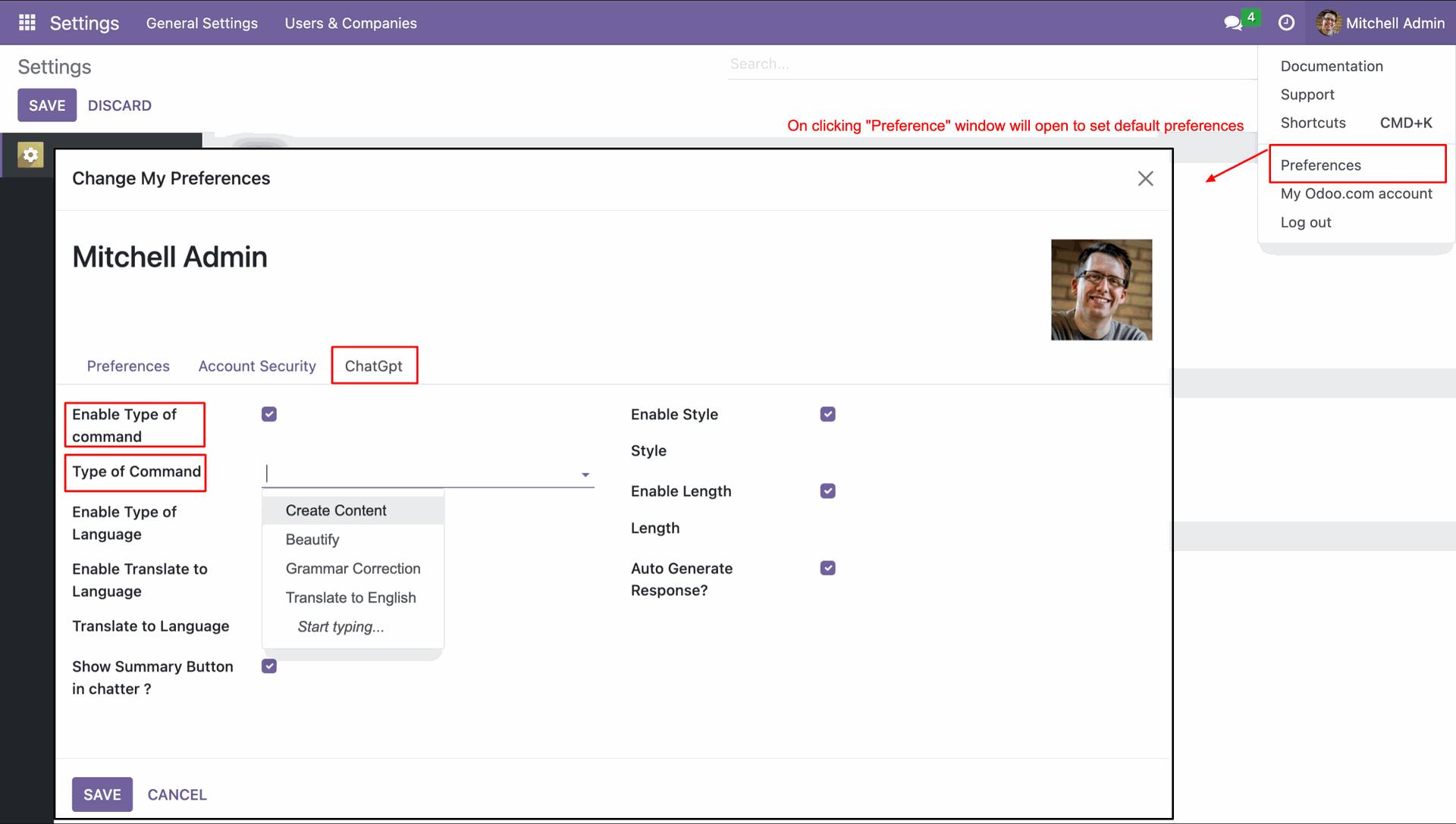This screenshot has width=1456, height=824.
Task: Close the Change My Preferences dialog
Action: point(1145,178)
